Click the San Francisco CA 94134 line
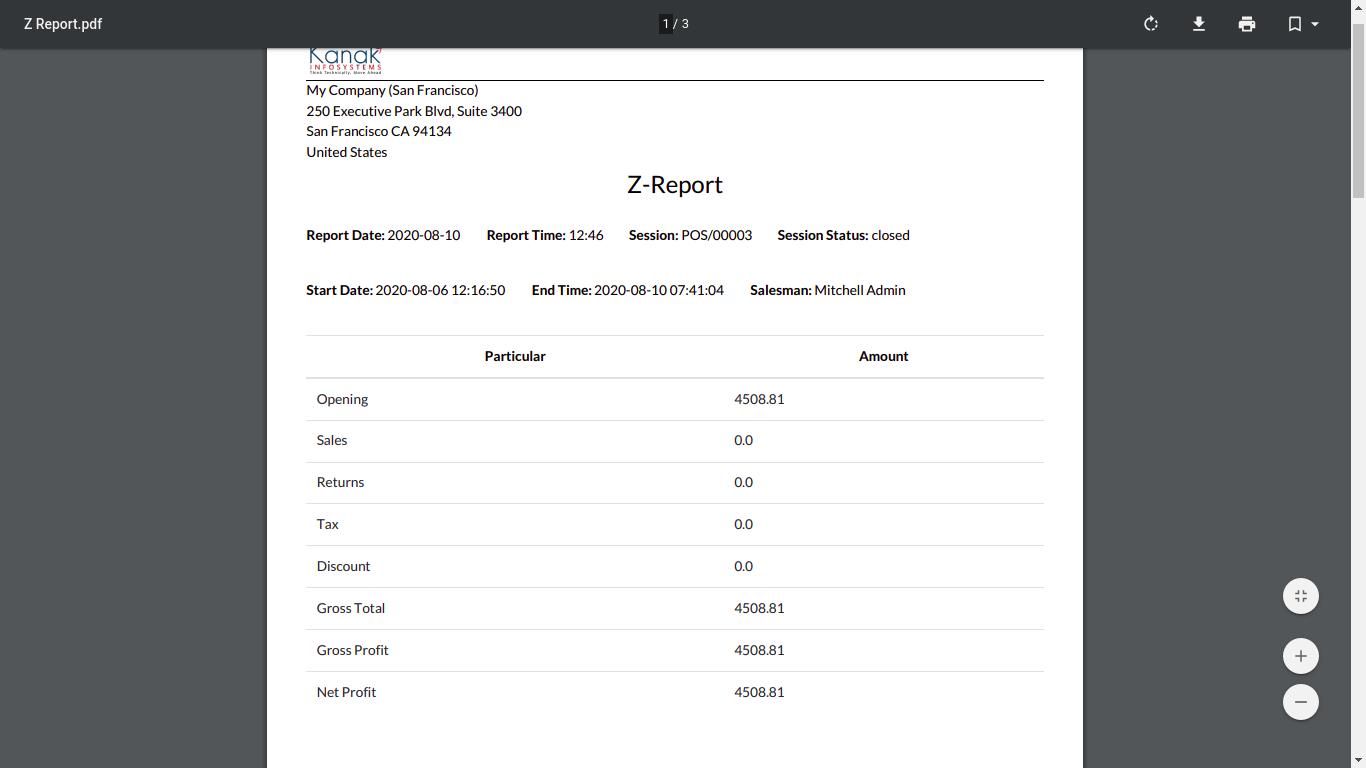This screenshot has height=768, width=1366. (x=379, y=131)
